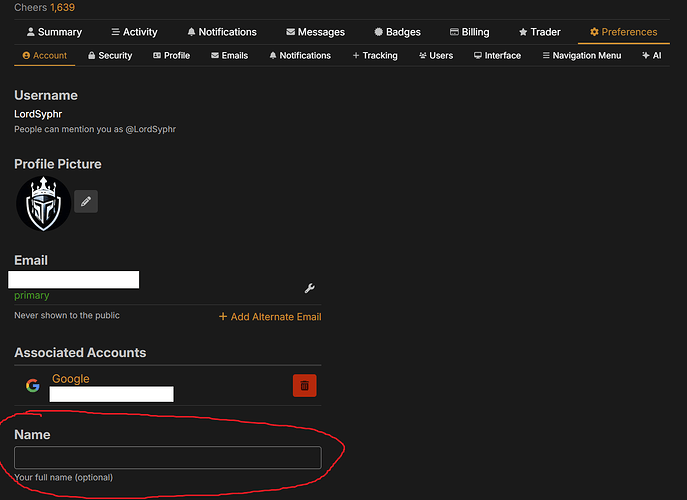Select the Preferences tab
Screen dimensions: 687x500
coord(623,32)
